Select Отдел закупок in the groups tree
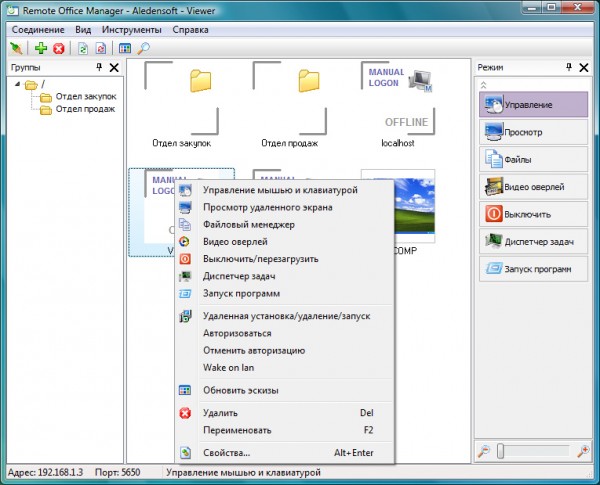Viewport: 600px width, 485px height. tap(86, 97)
